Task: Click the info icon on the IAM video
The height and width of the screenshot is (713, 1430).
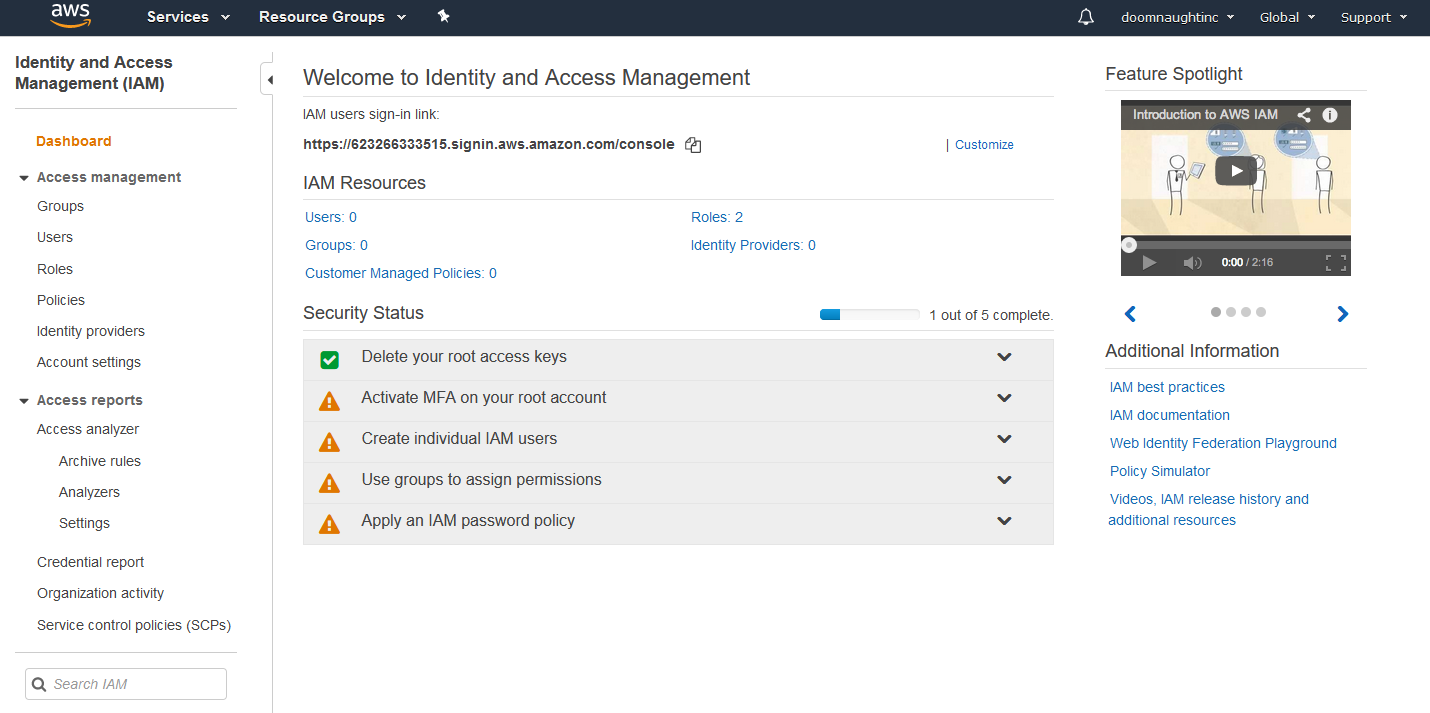Action: (x=1330, y=115)
